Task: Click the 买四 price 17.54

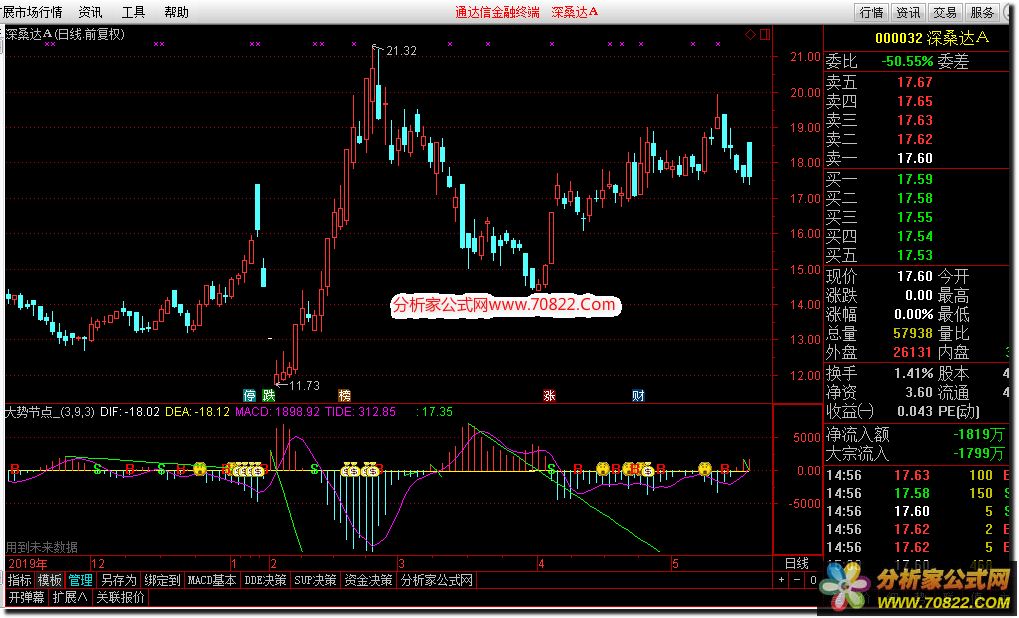Action: [x=915, y=236]
